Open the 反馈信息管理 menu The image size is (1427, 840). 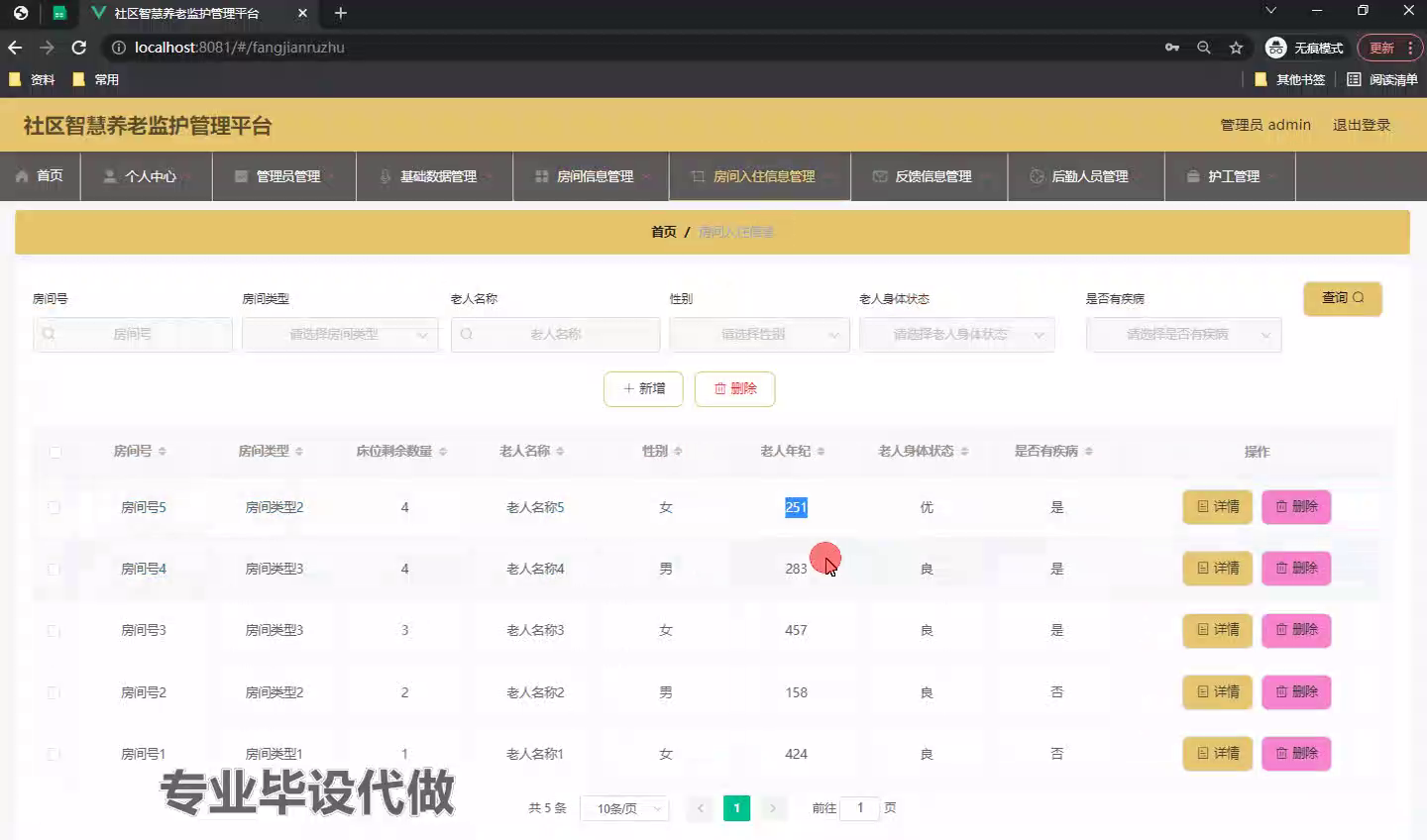(x=929, y=176)
